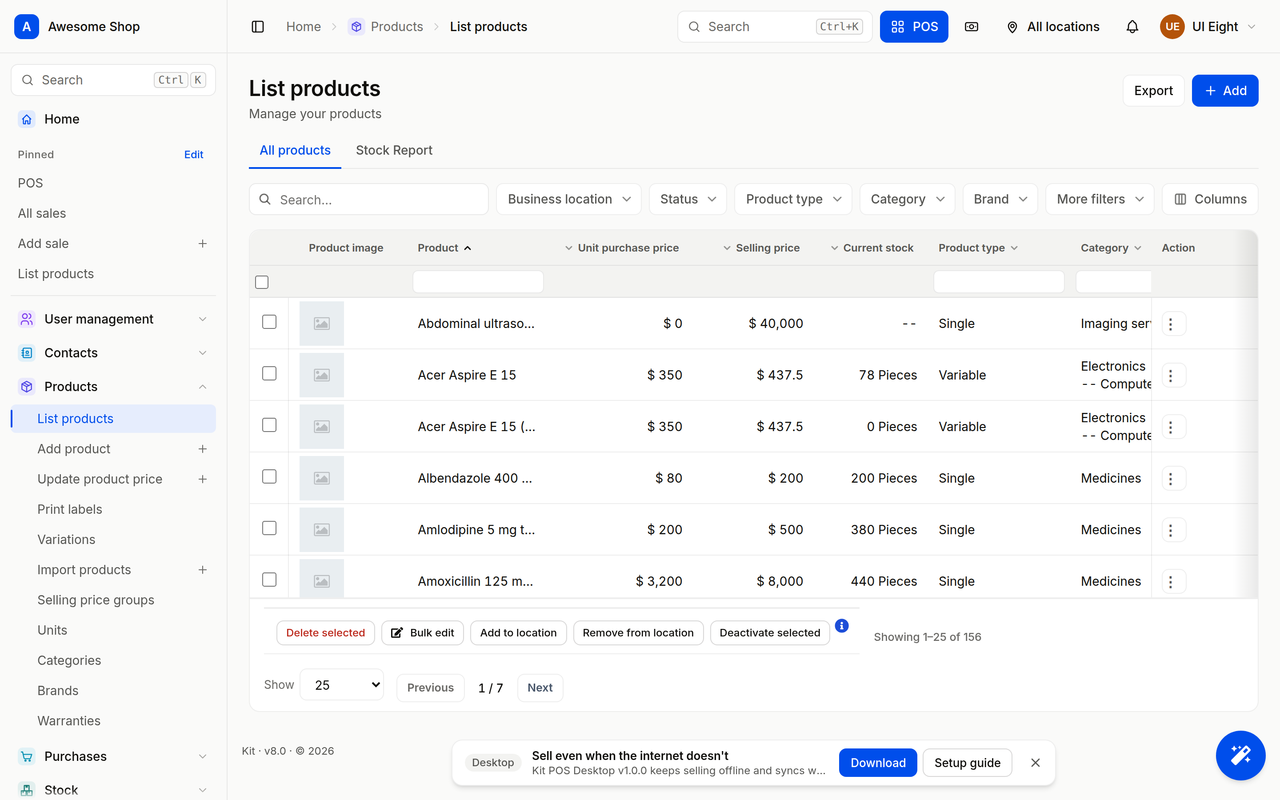The width and height of the screenshot is (1280, 800).
Task: Toggle the select-all products checkbox
Action: 262,282
